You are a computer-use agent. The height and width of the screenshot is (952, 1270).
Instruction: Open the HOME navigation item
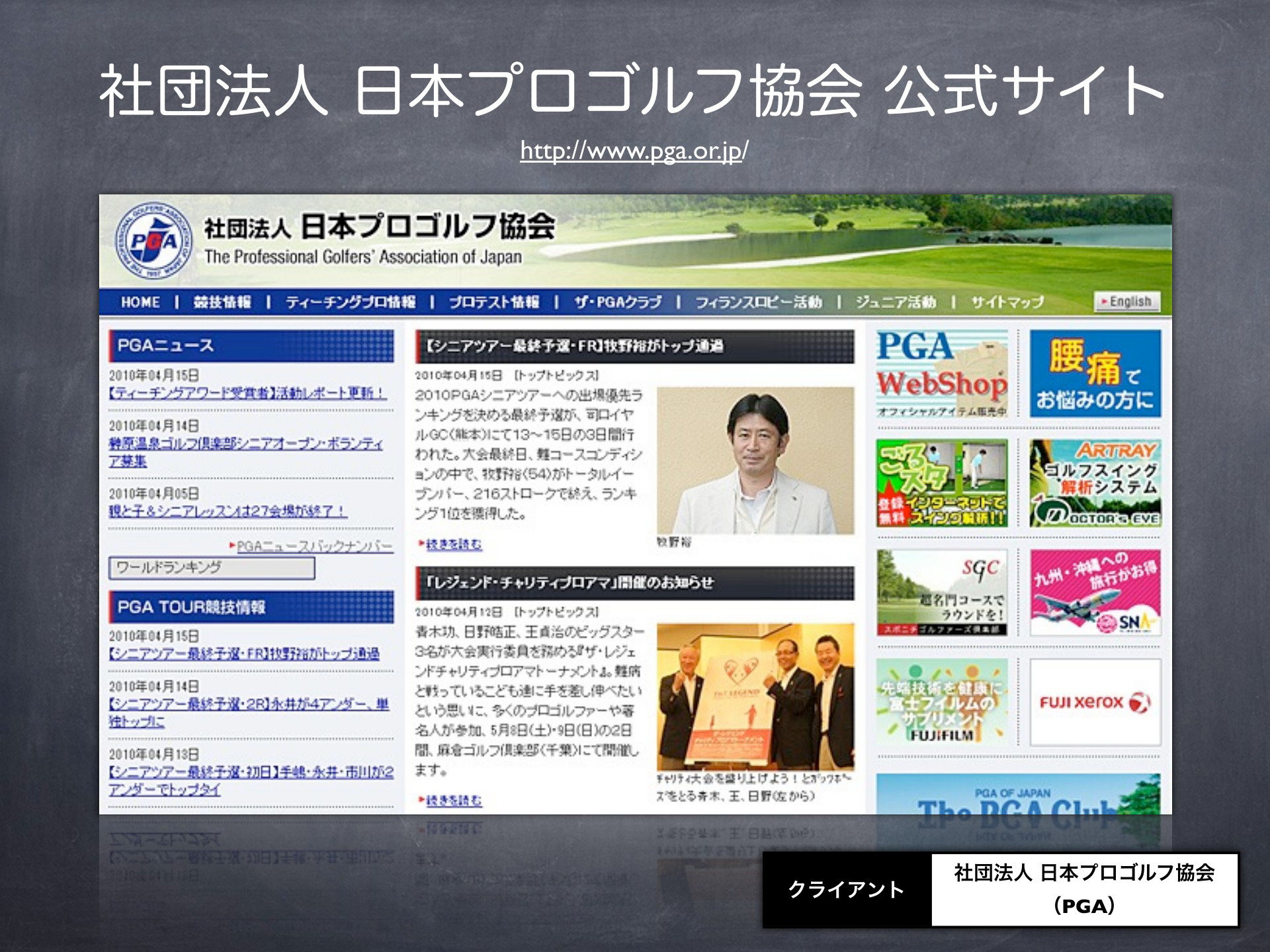pos(140,303)
